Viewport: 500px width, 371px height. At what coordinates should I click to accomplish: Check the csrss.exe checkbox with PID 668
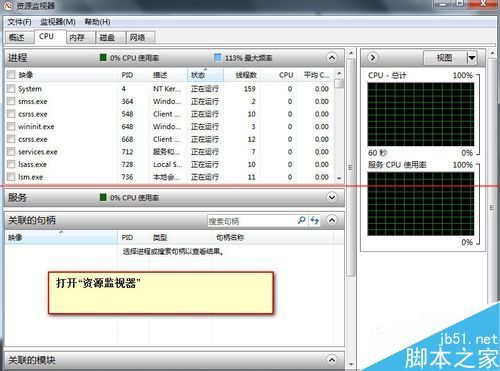tap(11, 139)
